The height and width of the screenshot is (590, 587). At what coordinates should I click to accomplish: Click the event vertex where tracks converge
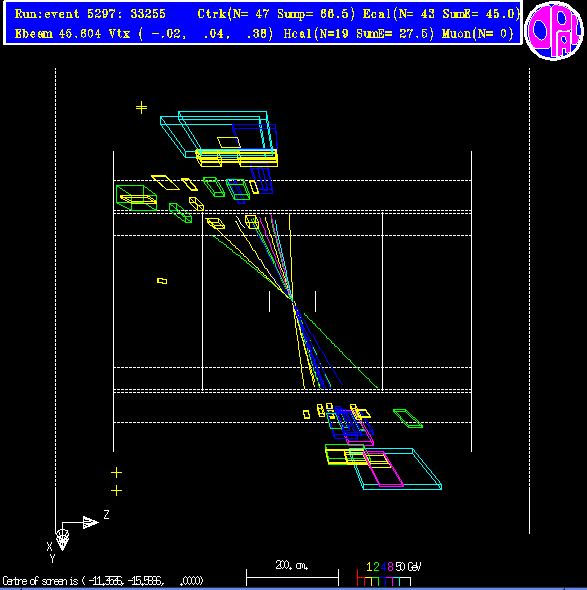(x=292, y=300)
